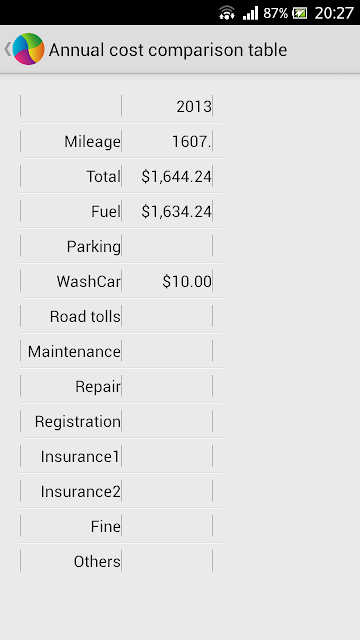Tap the signal strength bars icon
Screen dimensions: 360x640
(250, 13)
